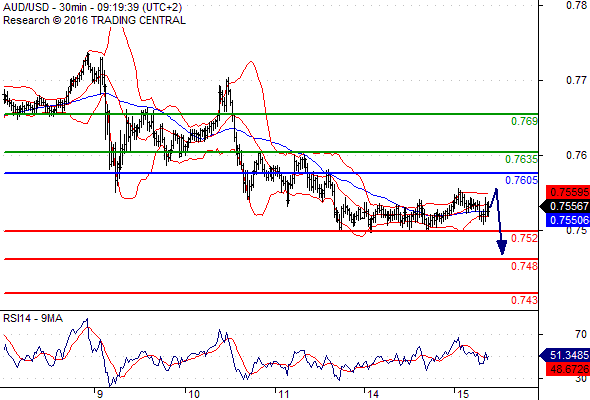
Task: Click the red 0.75595 price tag
Action: coord(567,192)
